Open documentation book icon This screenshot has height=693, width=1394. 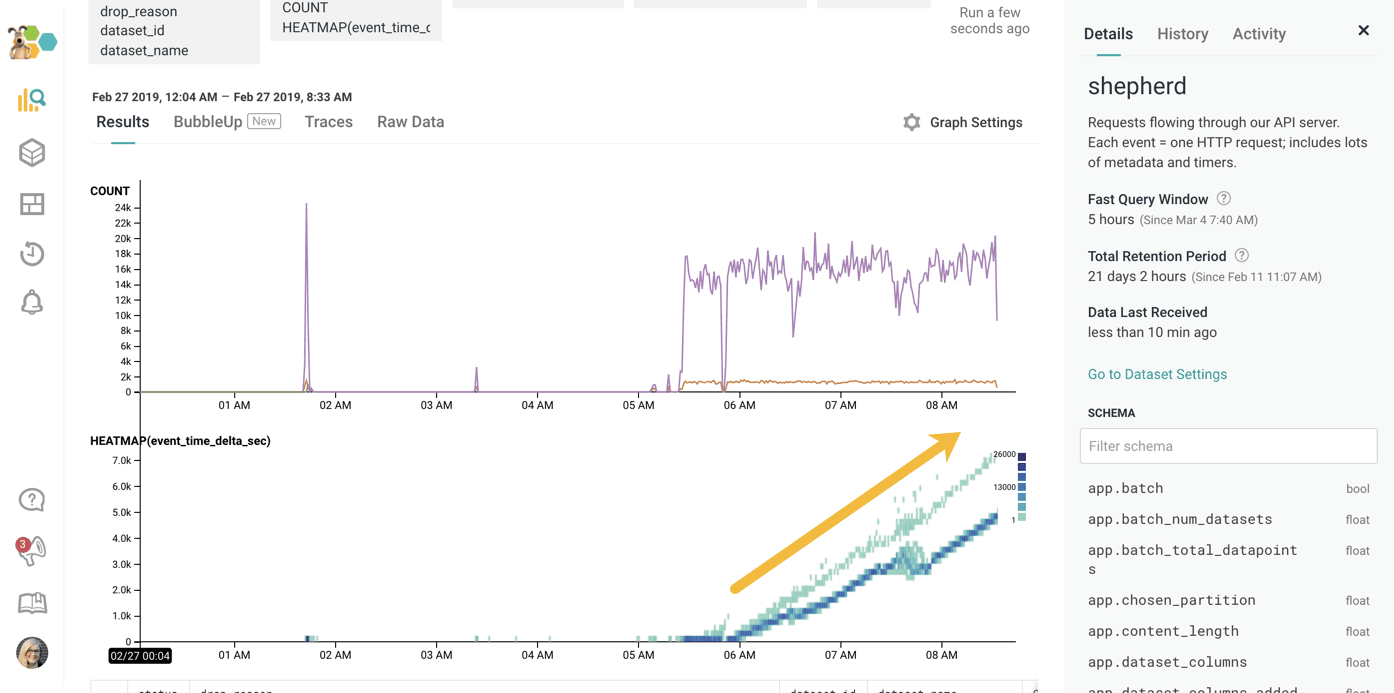click(x=32, y=602)
